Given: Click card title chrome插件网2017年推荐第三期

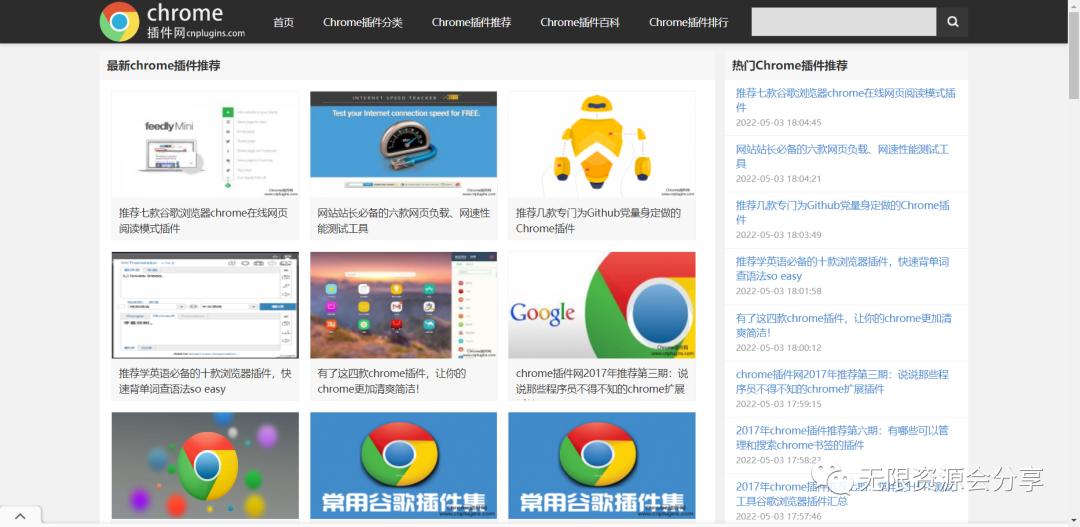Looking at the screenshot, I should coord(602,381).
